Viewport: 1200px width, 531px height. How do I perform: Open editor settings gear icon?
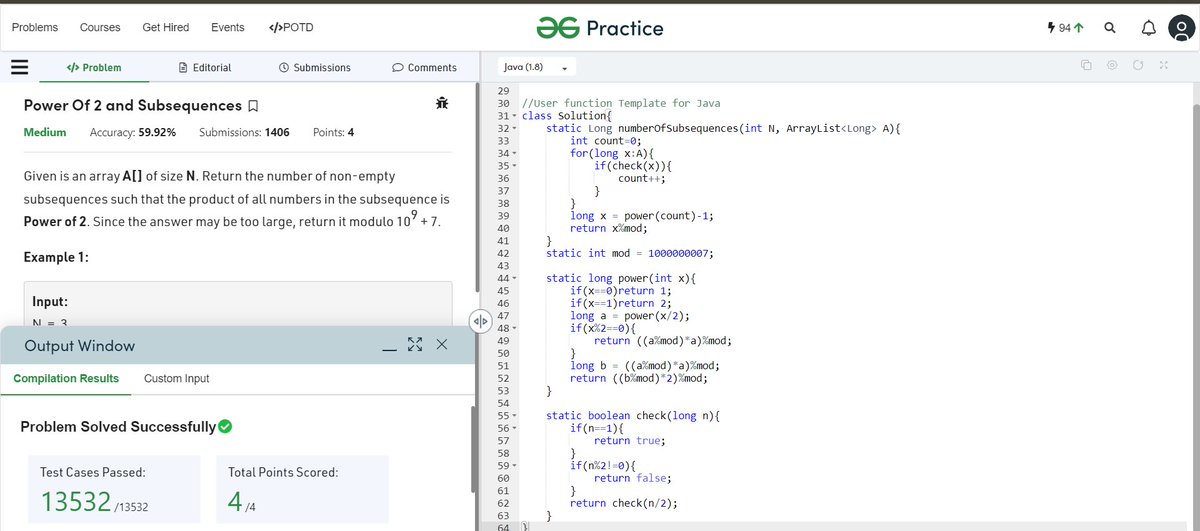[1112, 67]
